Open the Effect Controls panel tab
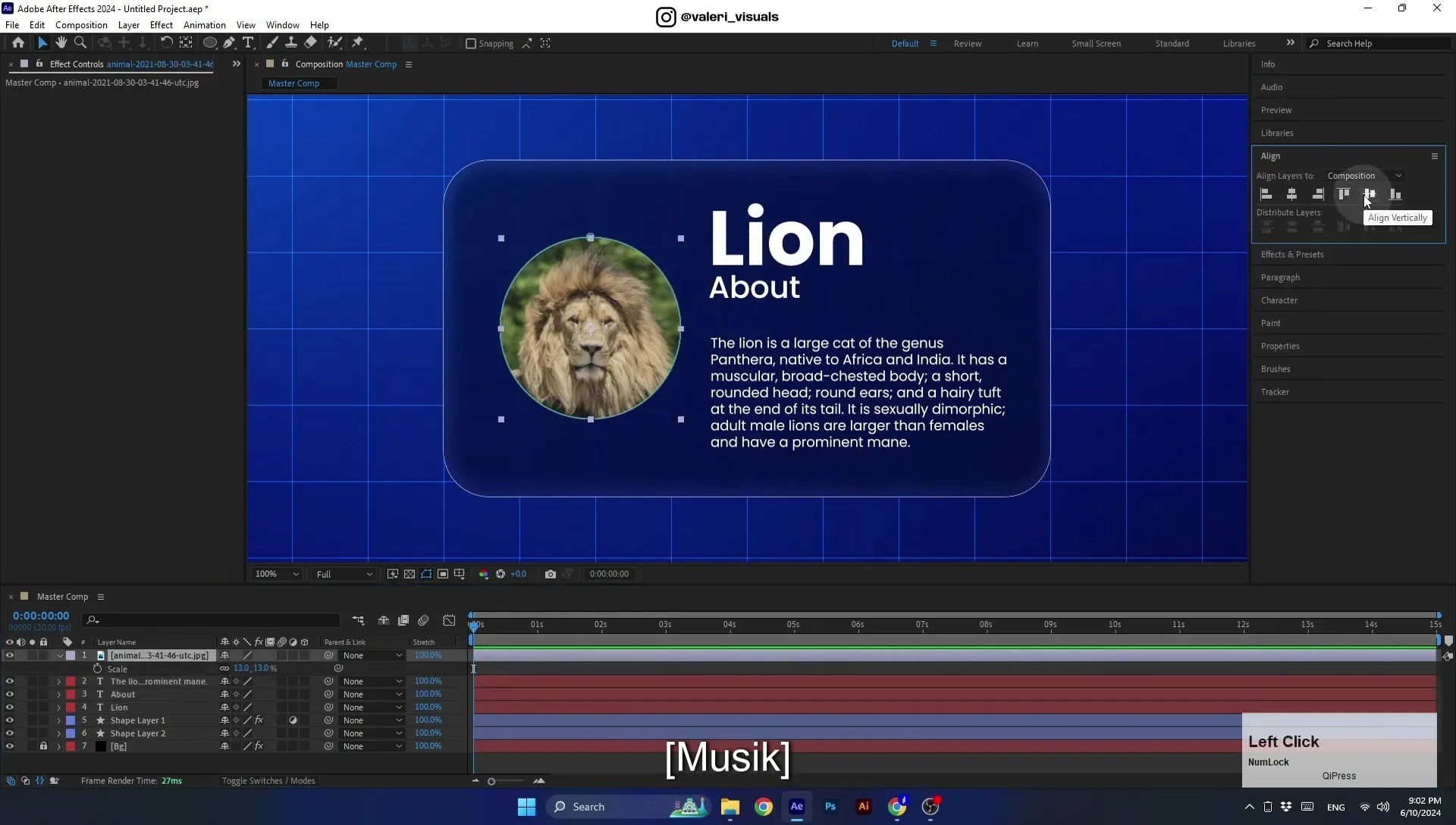 [x=131, y=64]
